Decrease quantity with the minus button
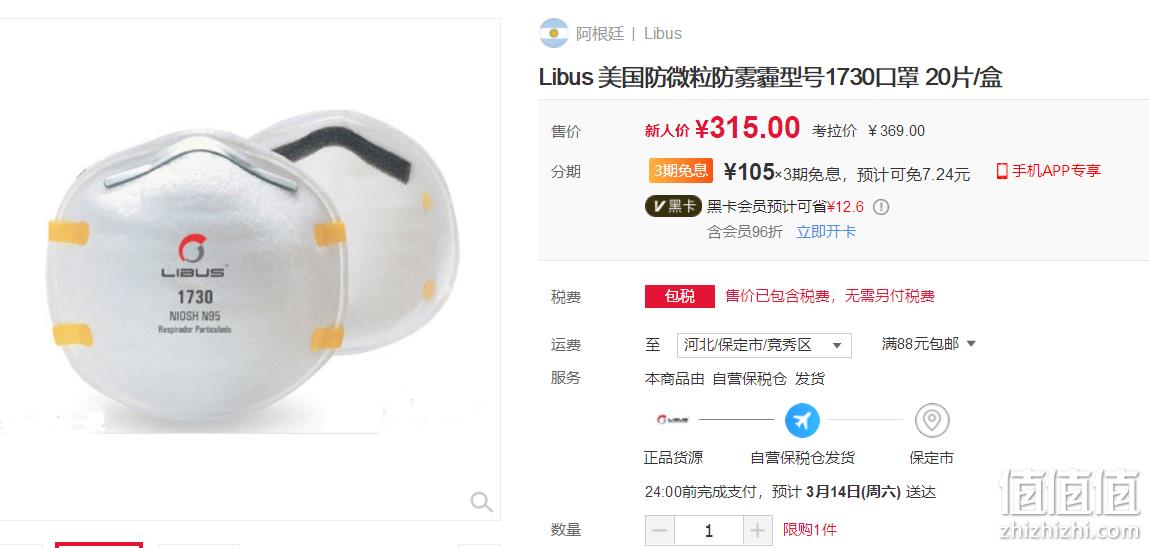This screenshot has width=1149, height=548. coord(660,530)
